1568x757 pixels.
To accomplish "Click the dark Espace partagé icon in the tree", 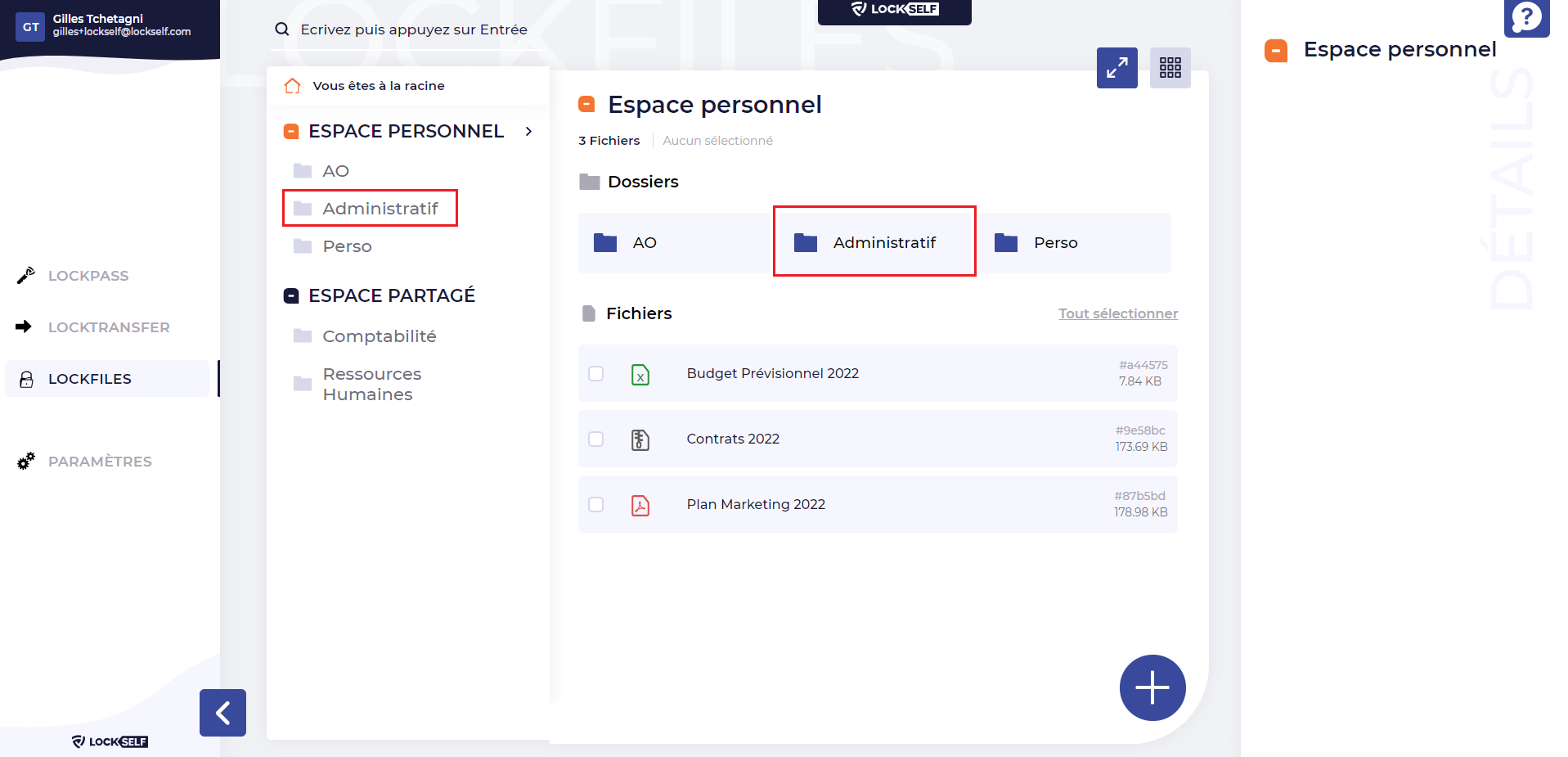I will pyautogui.click(x=291, y=295).
